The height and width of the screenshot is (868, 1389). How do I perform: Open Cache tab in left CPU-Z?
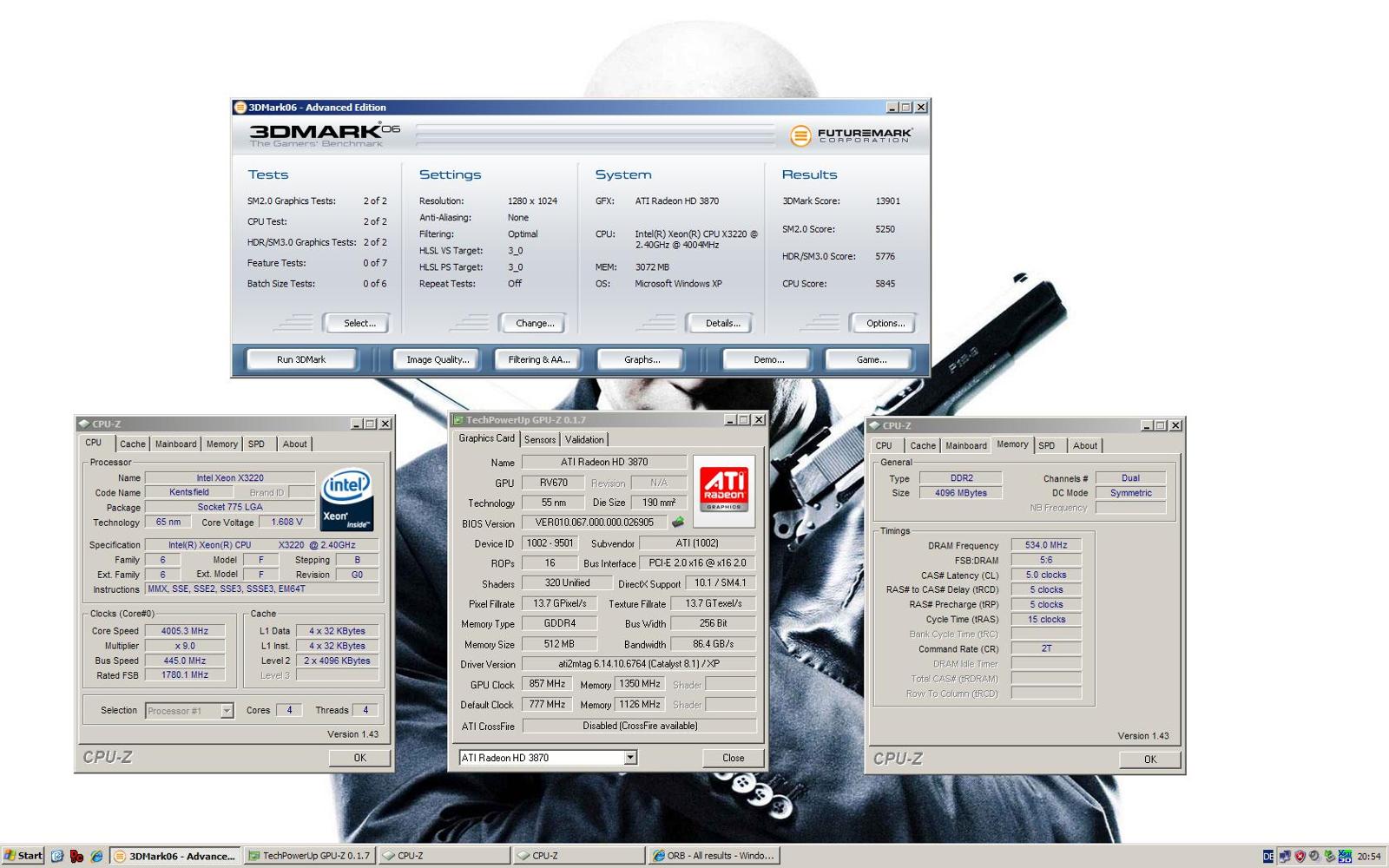tap(133, 444)
